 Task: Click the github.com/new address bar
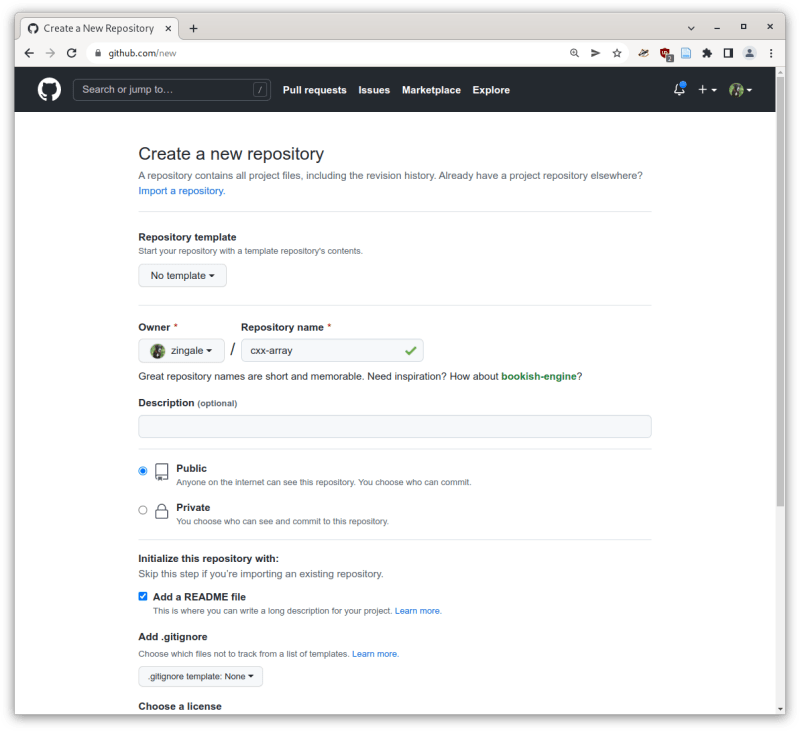[327, 53]
